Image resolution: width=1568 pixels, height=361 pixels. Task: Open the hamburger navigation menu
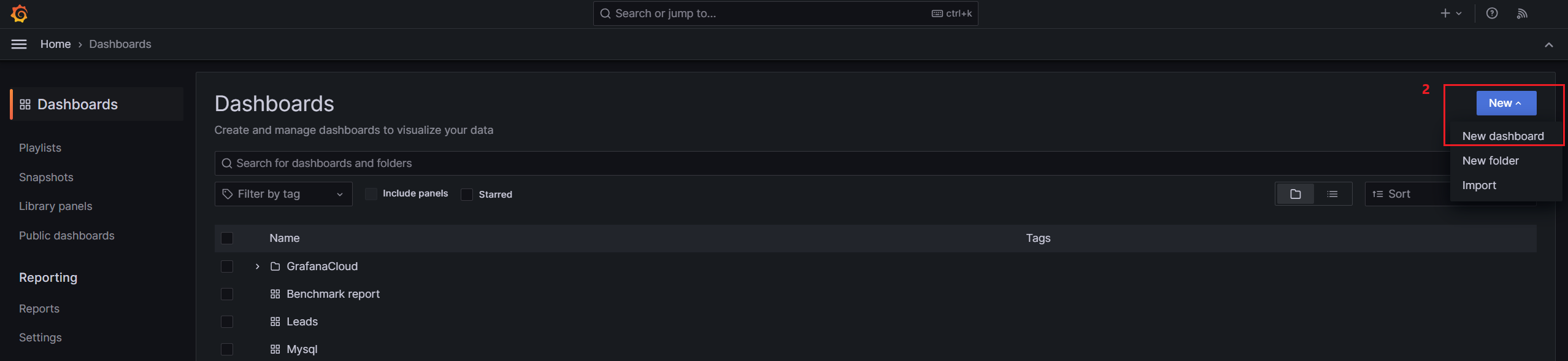(19, 44)
